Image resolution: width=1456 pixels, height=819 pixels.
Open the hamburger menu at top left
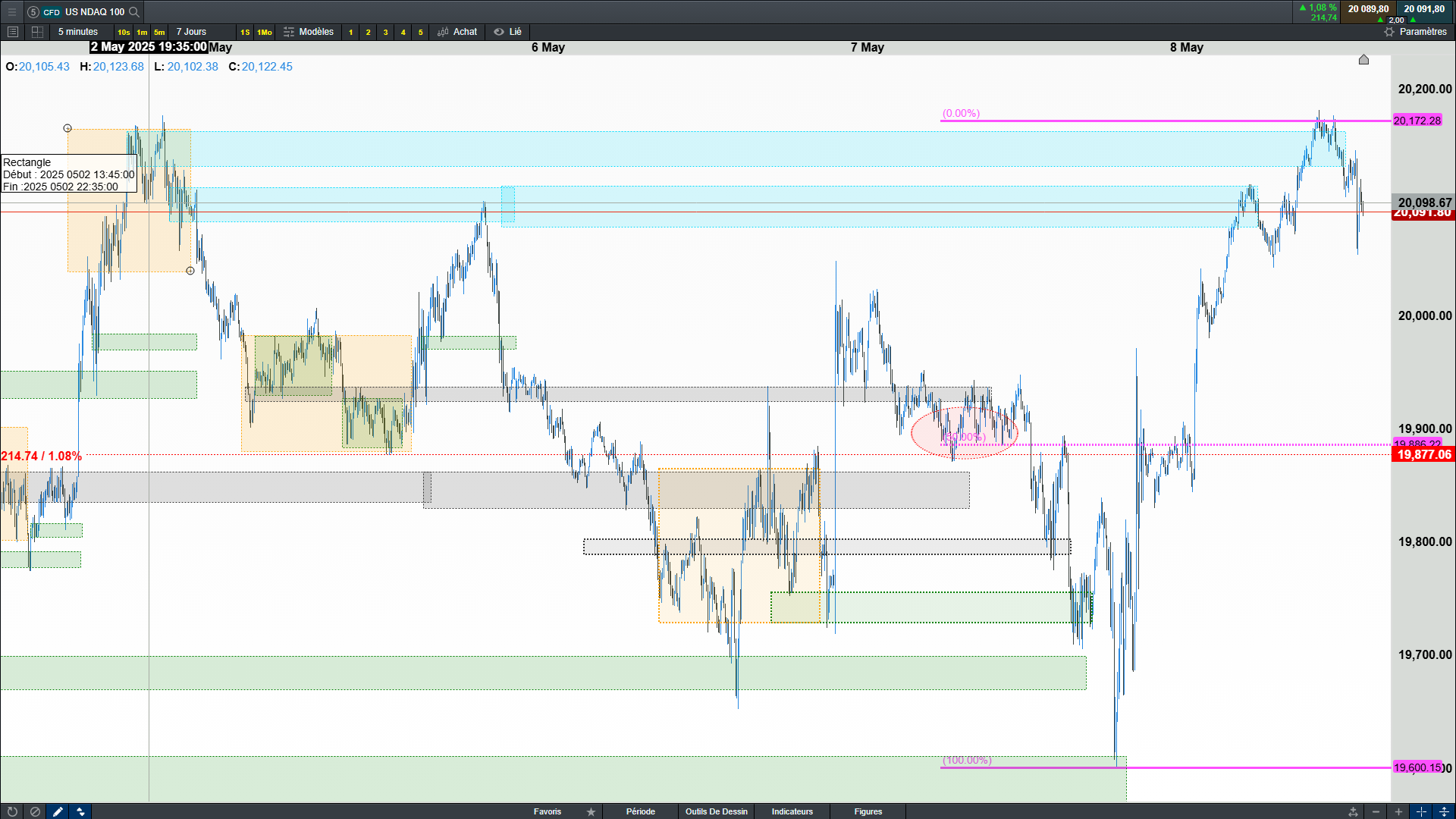(x=11, y=11)
